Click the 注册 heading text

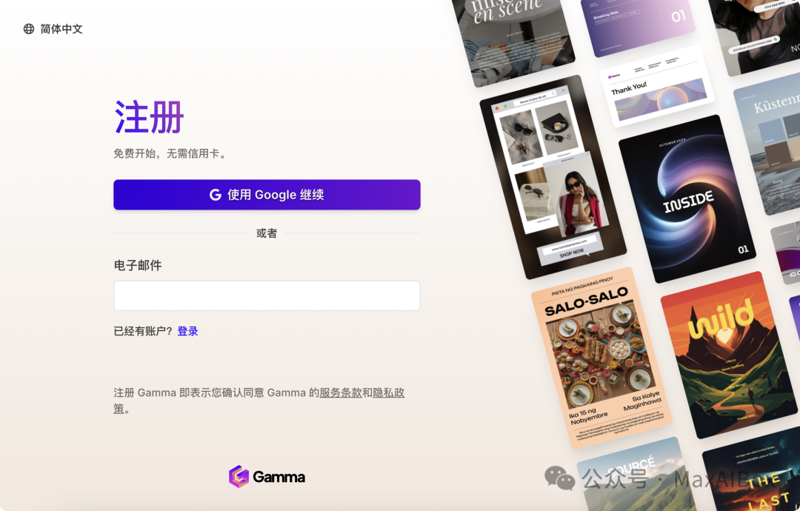[149, 117]
